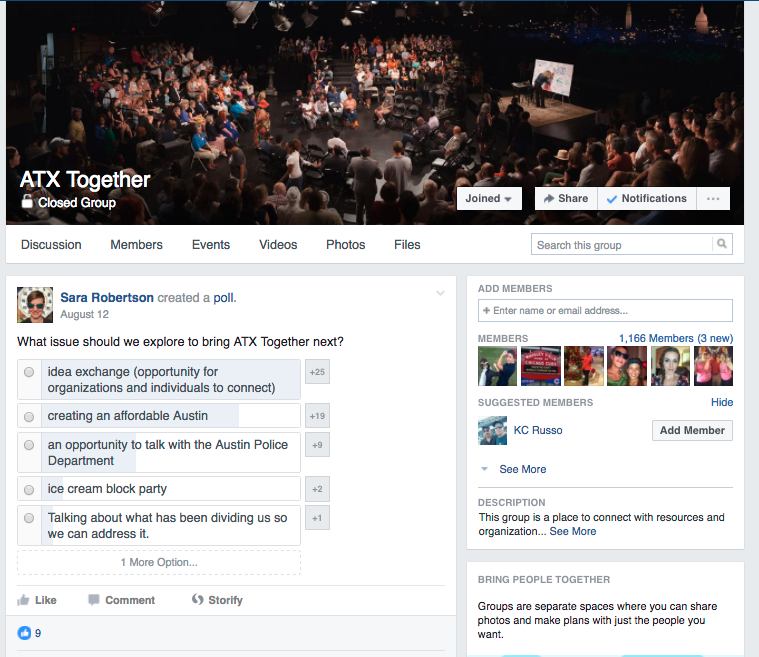
Task: Open the first member thumbnail with golfer
Action: tap(497, 366)
